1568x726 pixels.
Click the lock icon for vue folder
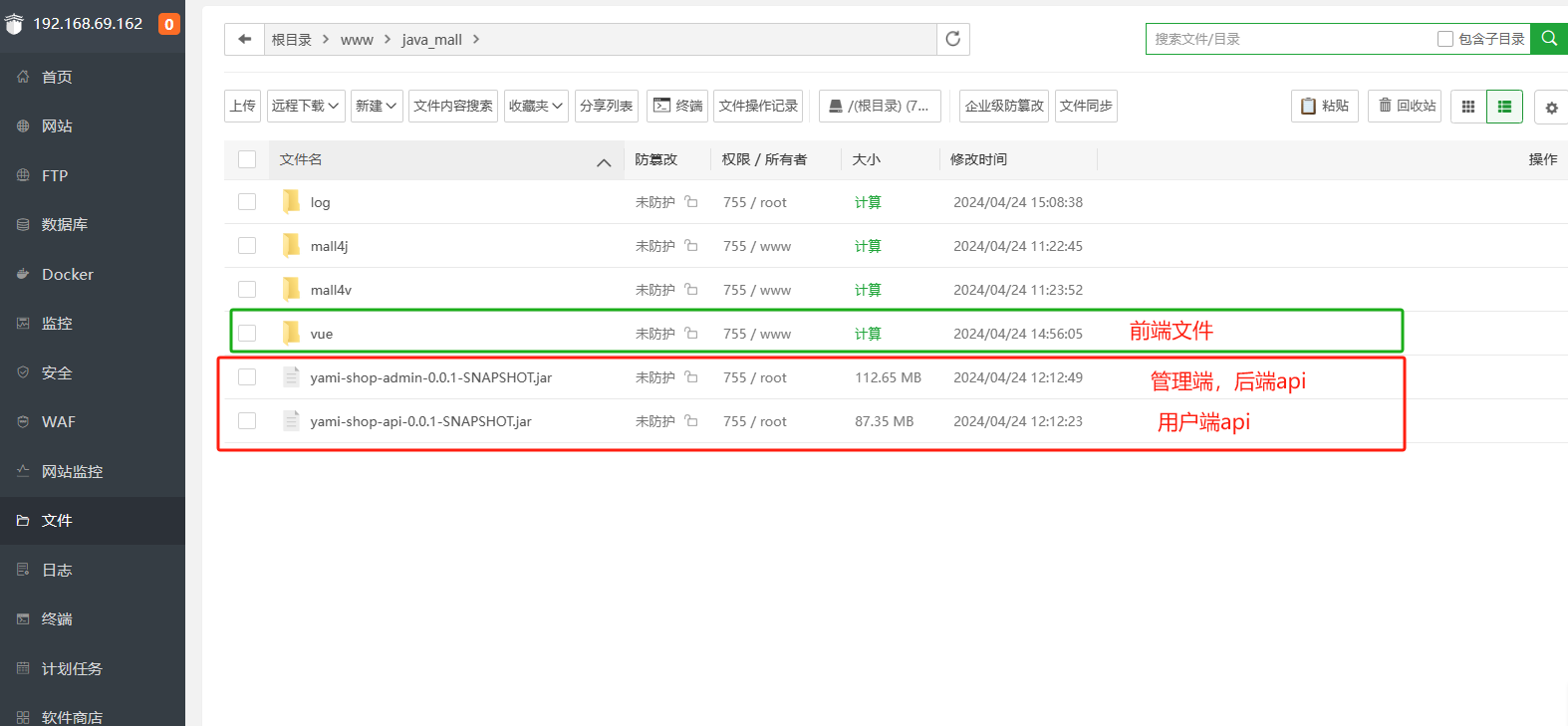click(x=691, y=334)
